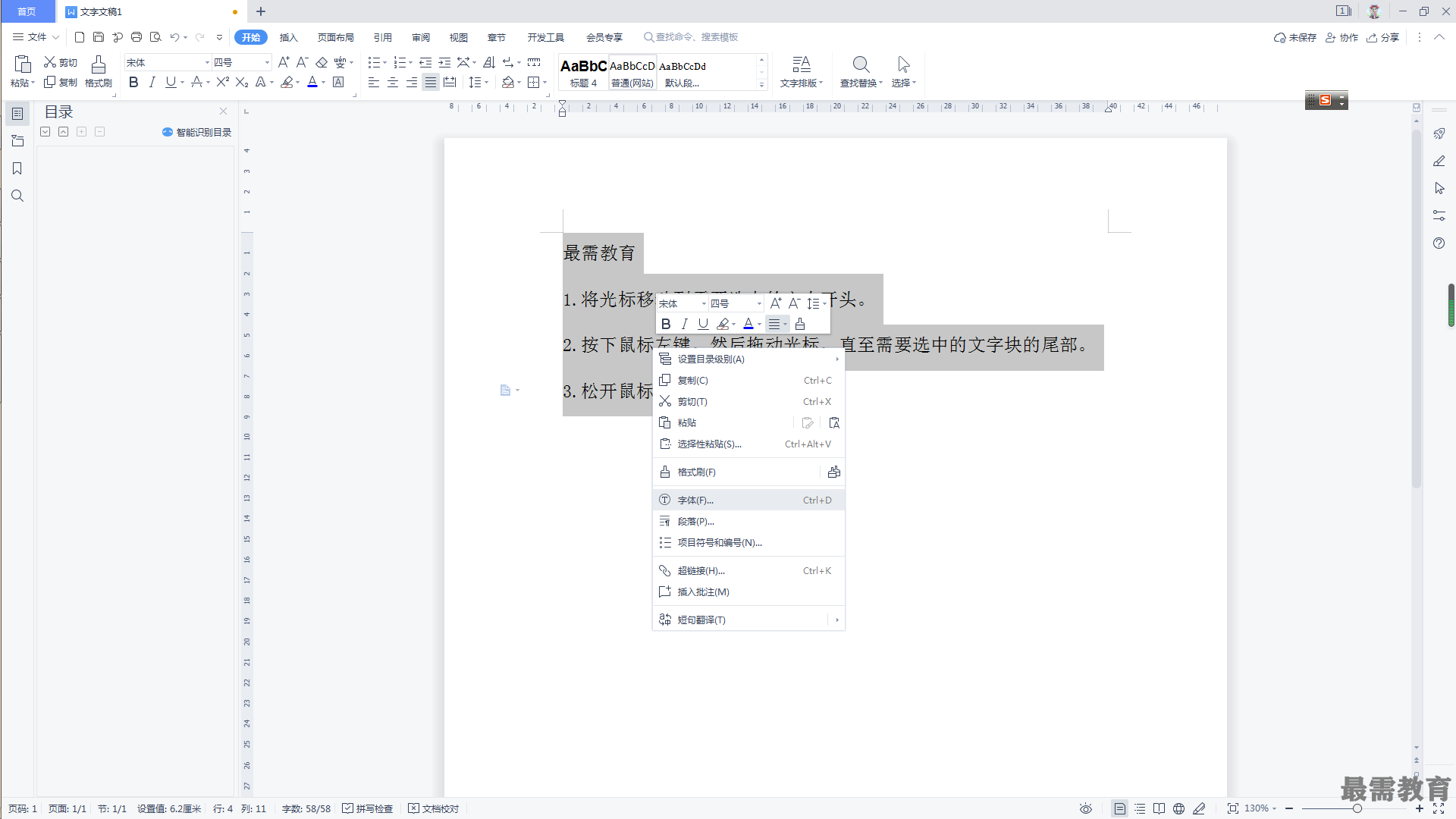Viewport: 1456px width, 819px height.
Task: Toggle bold in the floating mini toolbar
Action: (x=666, y=324)
